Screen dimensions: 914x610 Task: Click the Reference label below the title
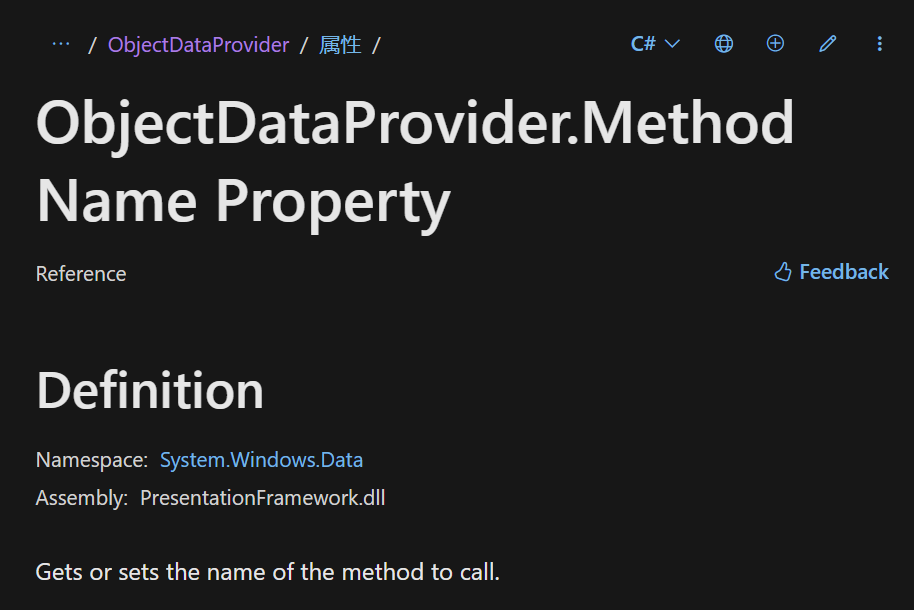(81, 273)
